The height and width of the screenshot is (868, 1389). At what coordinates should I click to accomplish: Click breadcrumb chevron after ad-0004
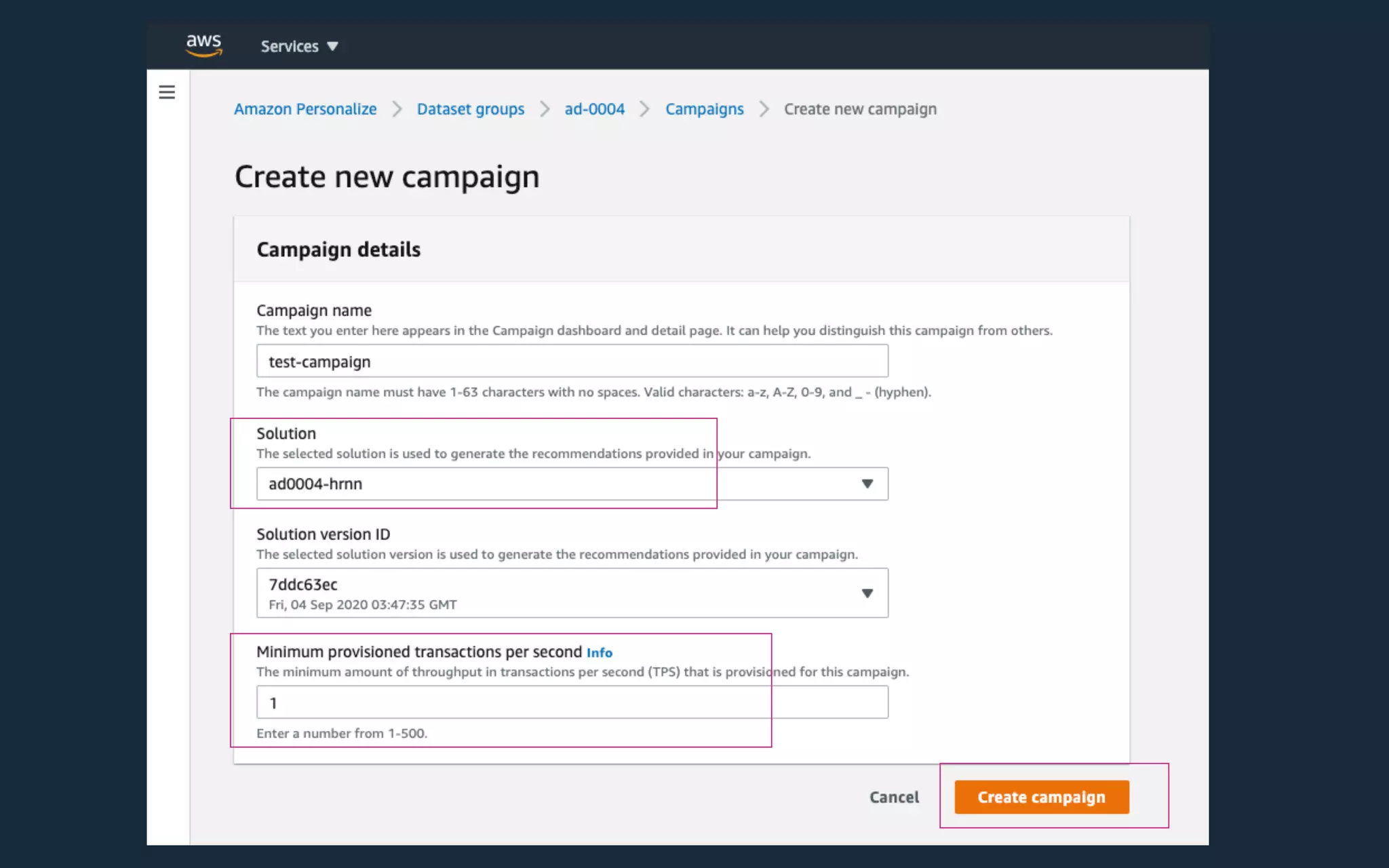point(644,109)
